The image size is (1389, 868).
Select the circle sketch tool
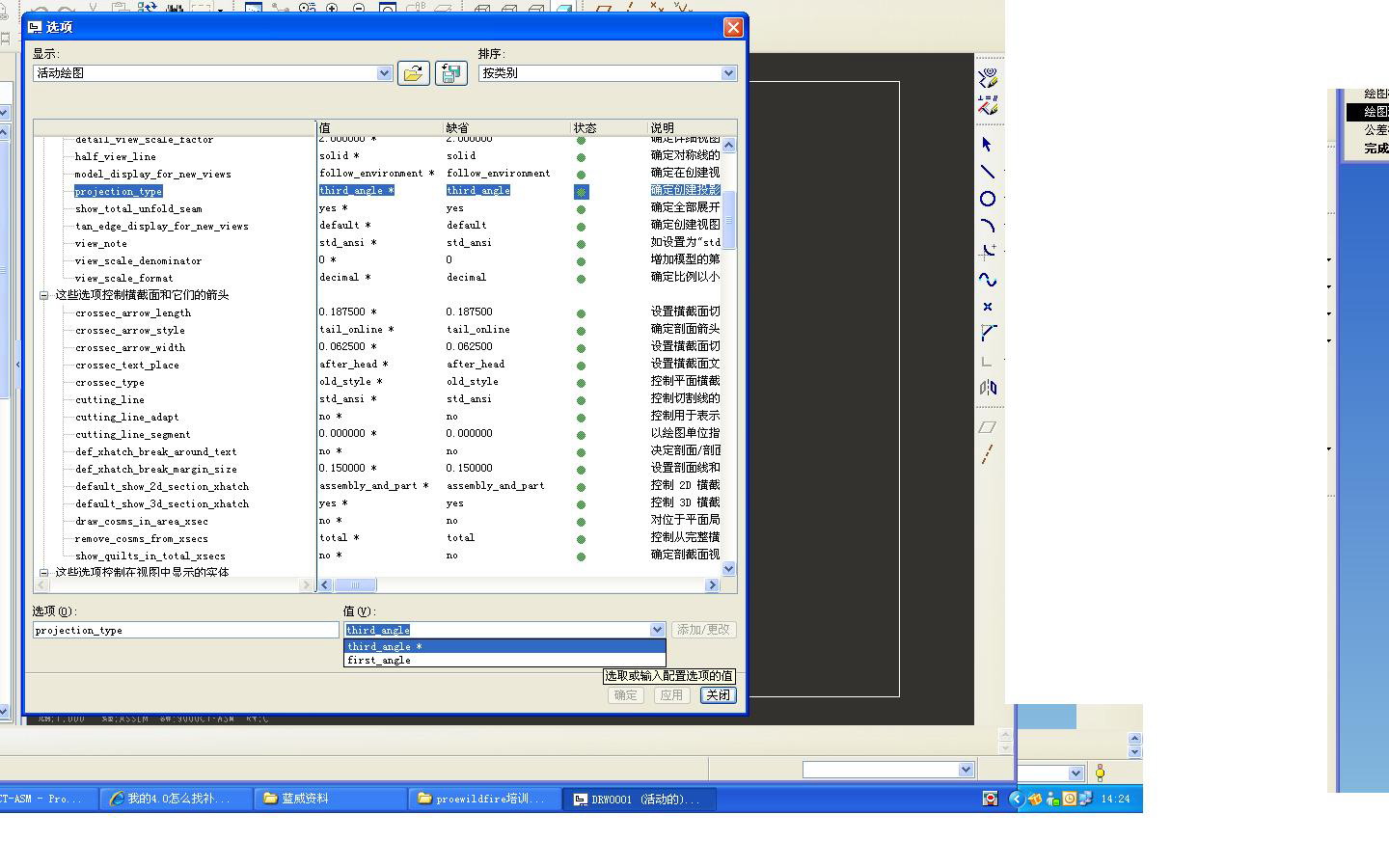tap(987, 199)
